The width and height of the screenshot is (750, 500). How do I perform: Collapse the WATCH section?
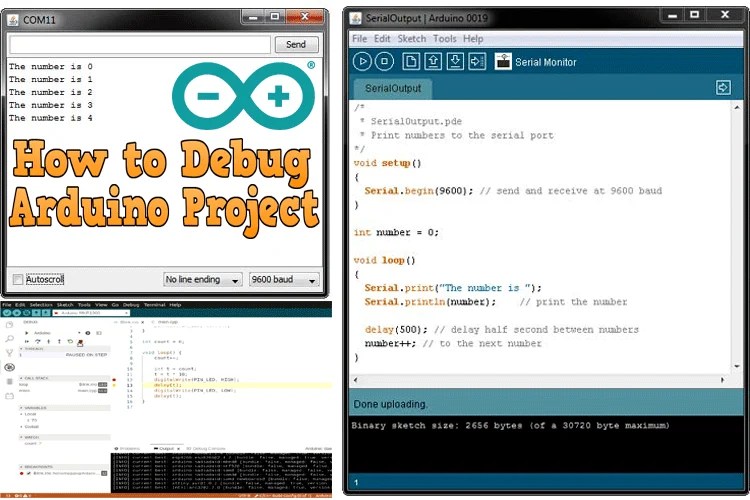(x=65, y=437)
